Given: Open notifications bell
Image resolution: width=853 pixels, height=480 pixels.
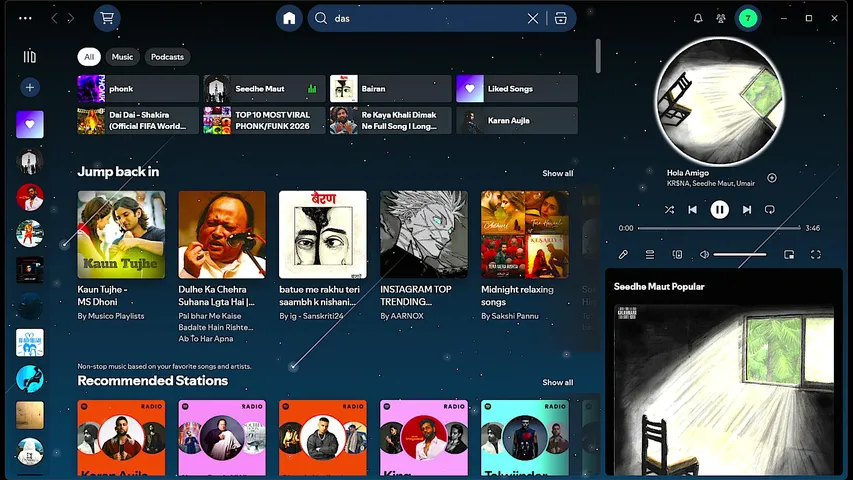Looking at the screenshot, I should coord(698,18).
